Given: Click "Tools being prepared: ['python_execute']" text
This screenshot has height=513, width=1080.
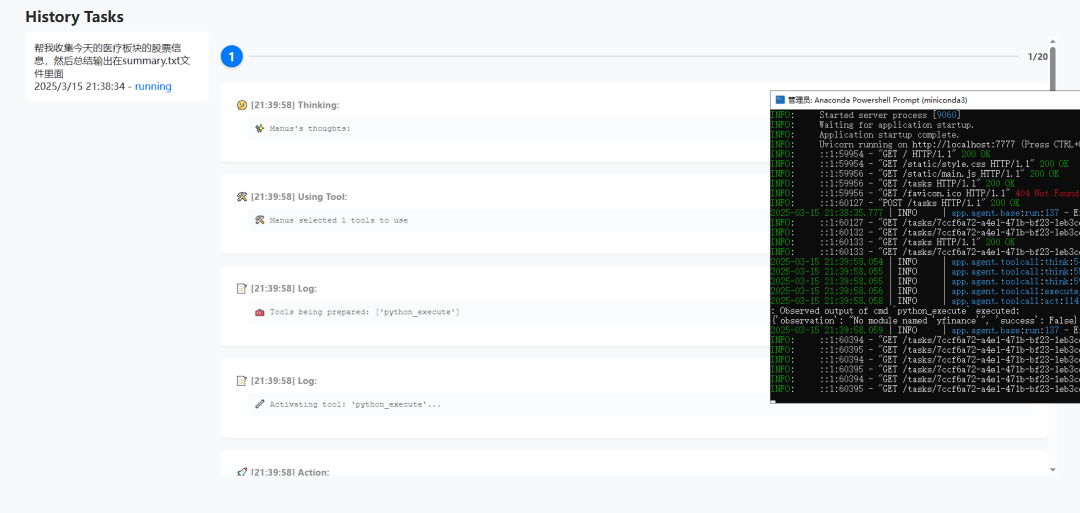Looking at the screenshot, I should pos(364,312).
